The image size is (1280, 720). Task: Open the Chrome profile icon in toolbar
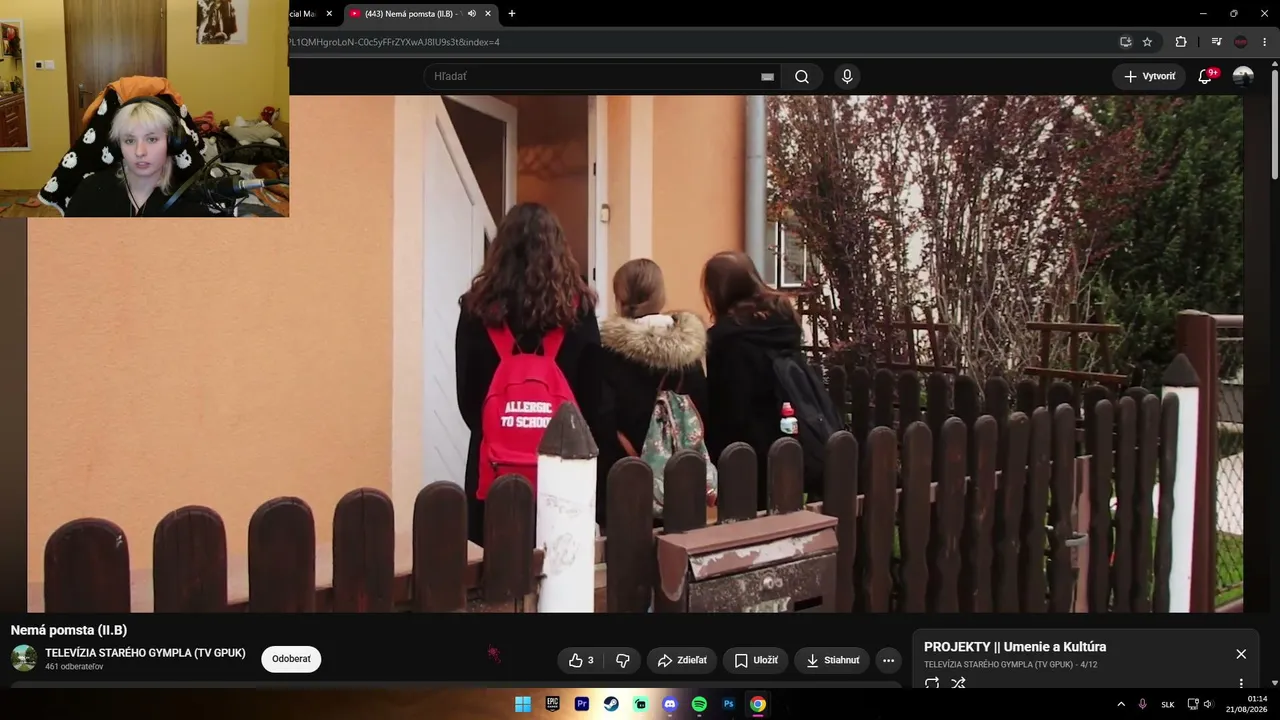1241,42
